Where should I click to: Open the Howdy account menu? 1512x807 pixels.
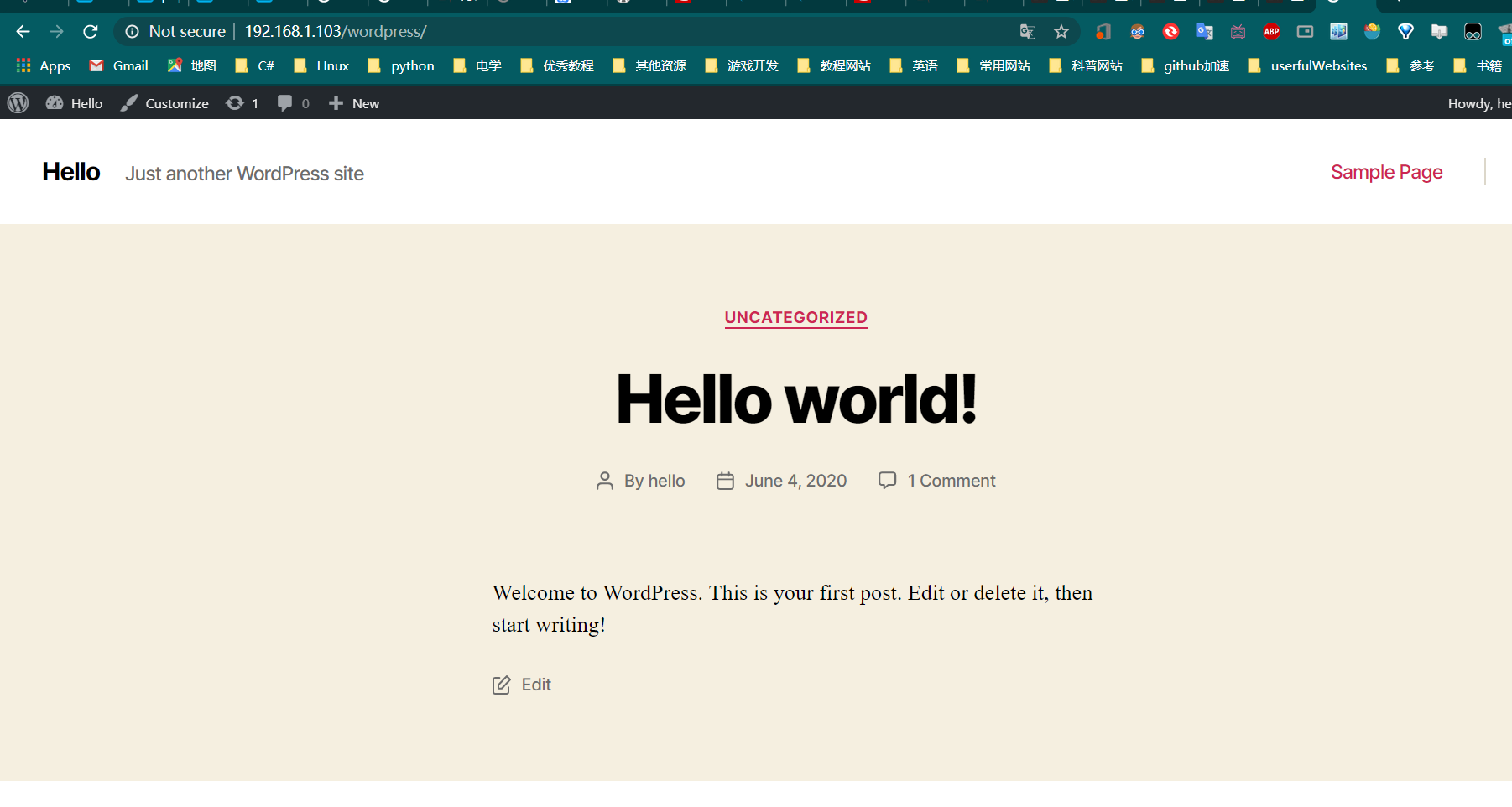1479,103
